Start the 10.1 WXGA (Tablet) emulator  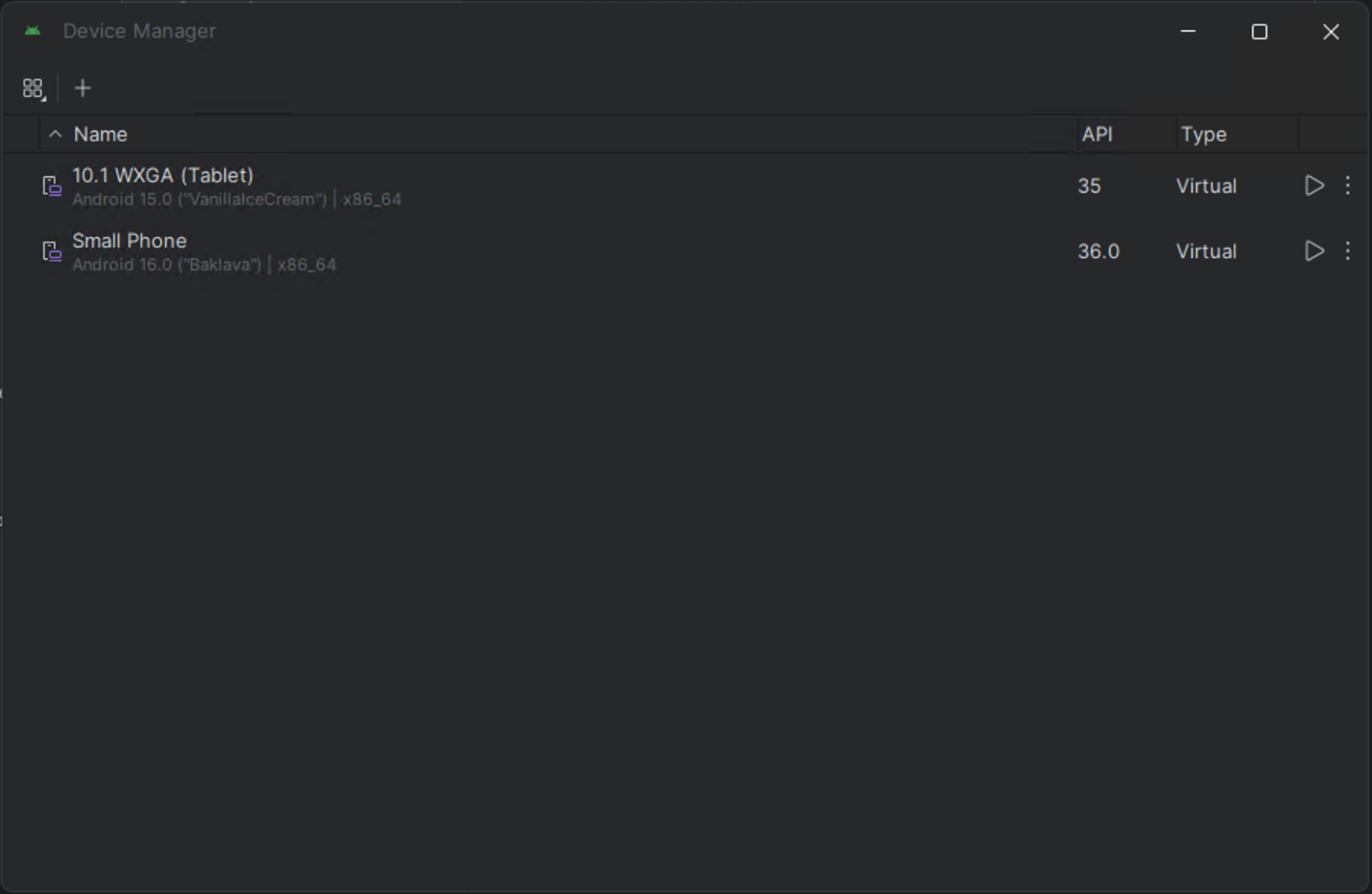pos(1314,186)
